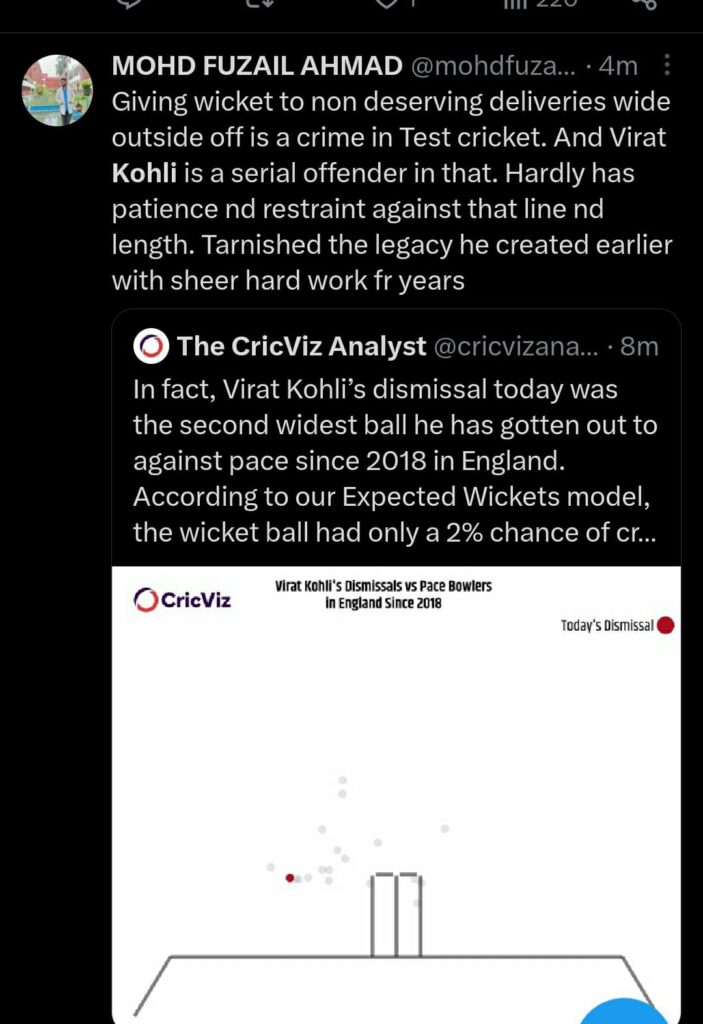The width and height of the screenshot is (703, 1024).
Task: Open the quoted tweet text about Expected Wickets
Action: coord(395,460)
